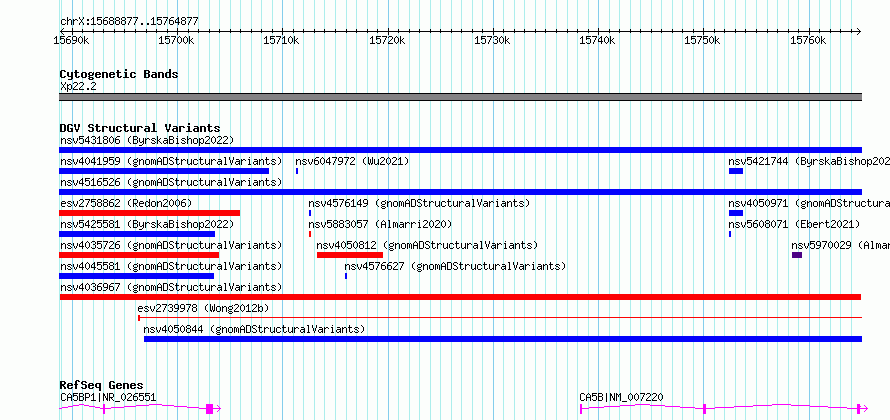Image resolution: width=890 pixels, height=420 pixels.
Task: Click the 15690k ruler position label
Action: [70, 40]
